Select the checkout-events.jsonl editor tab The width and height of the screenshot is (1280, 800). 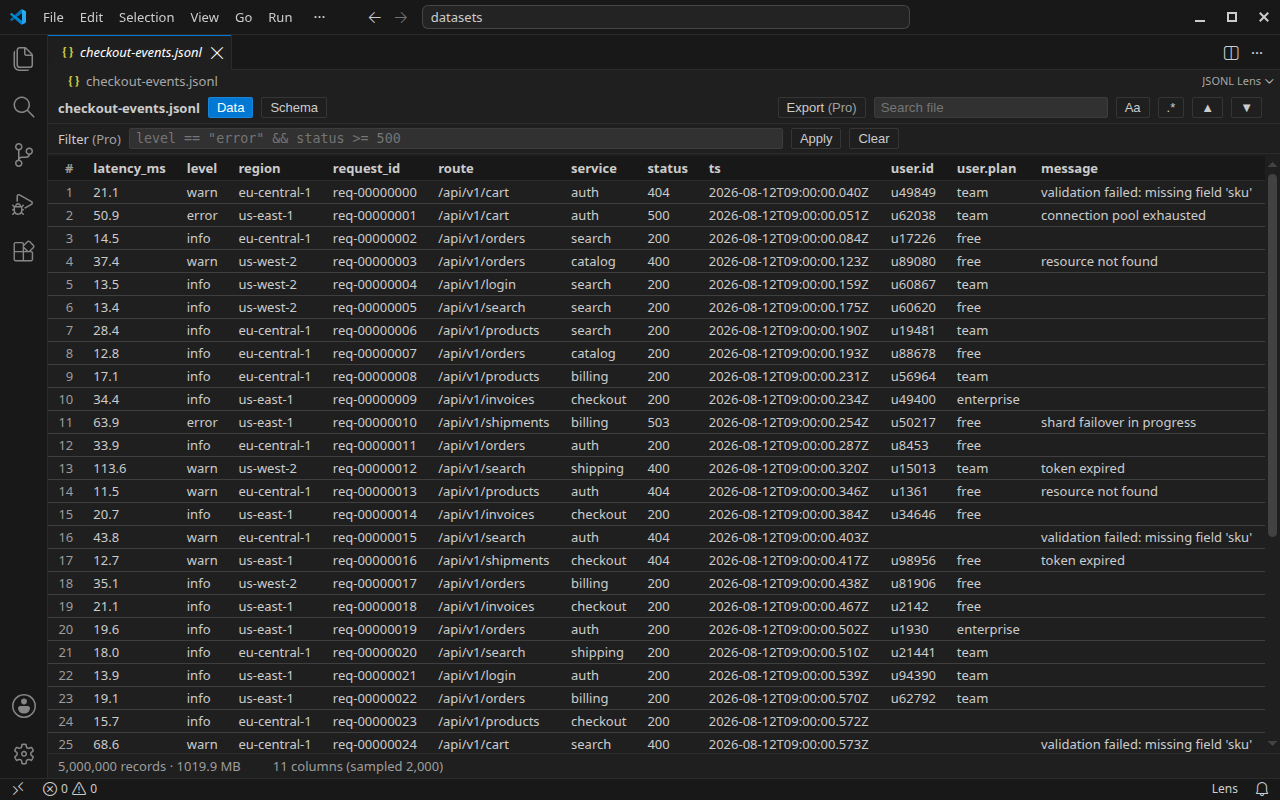click(x=141, y=53)
